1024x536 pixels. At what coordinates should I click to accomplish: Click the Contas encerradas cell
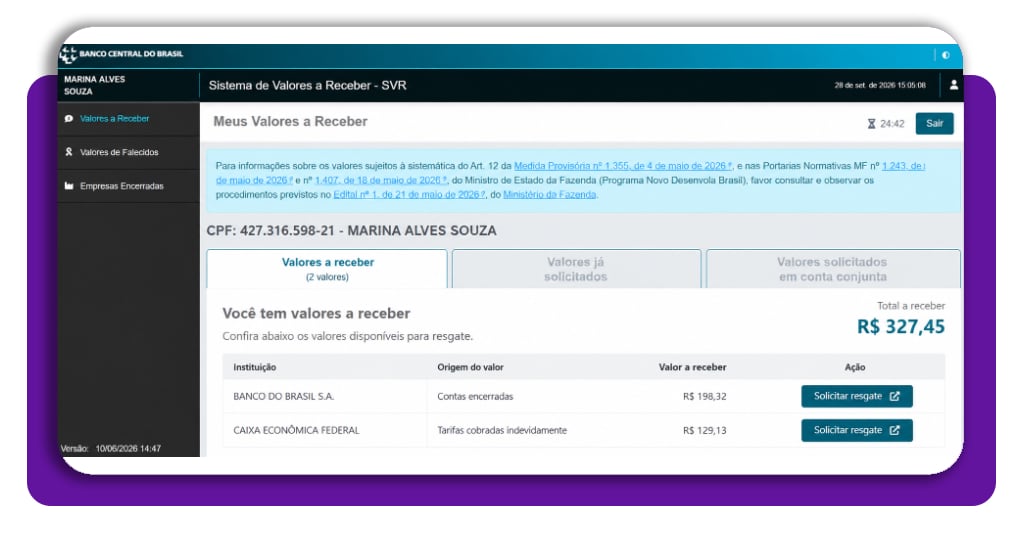coord(475,396)
